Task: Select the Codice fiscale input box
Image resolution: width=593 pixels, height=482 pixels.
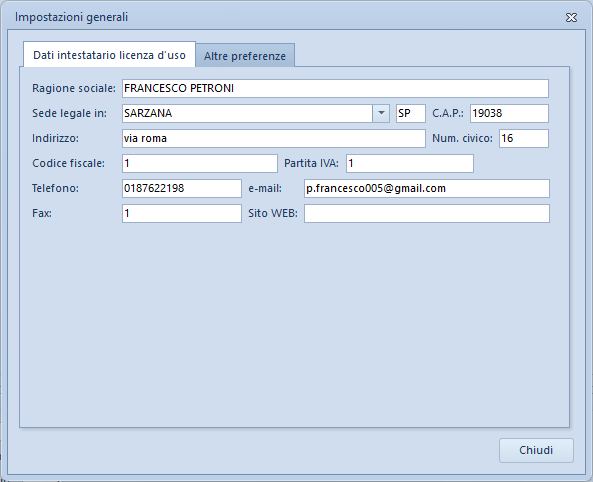Action: click(x=200, y=163)
